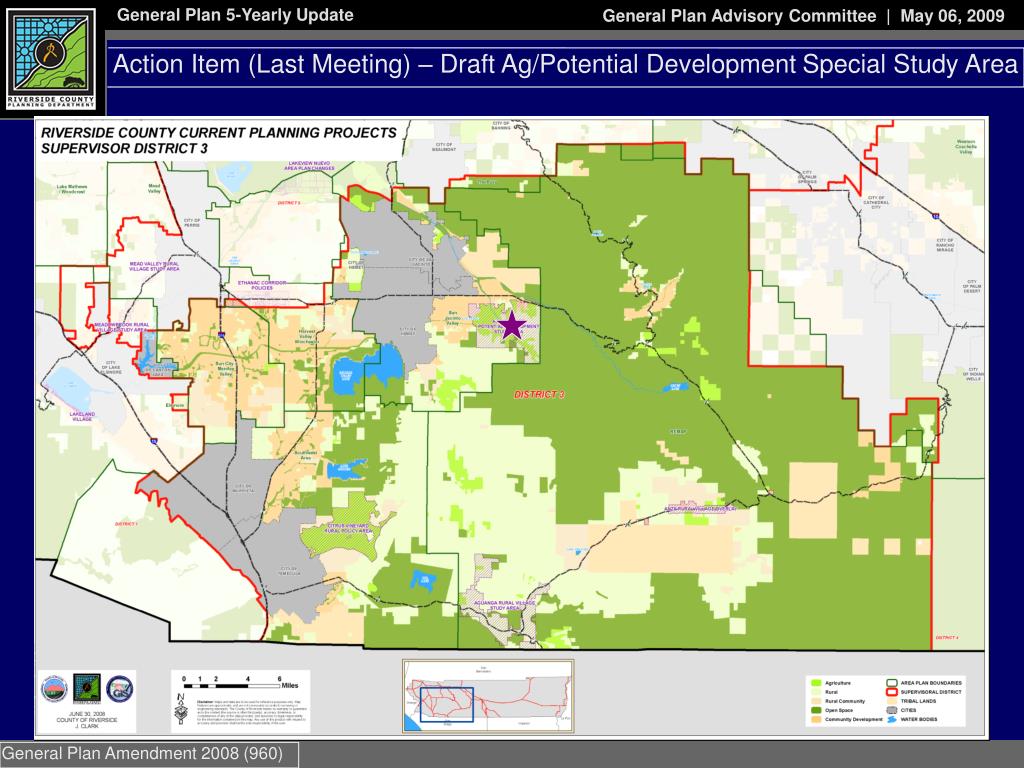Click the 'Lakeland Village' map label
The height and width of the screenshot is (768, 1024).
pyautogui.click(x=82, y=417)
